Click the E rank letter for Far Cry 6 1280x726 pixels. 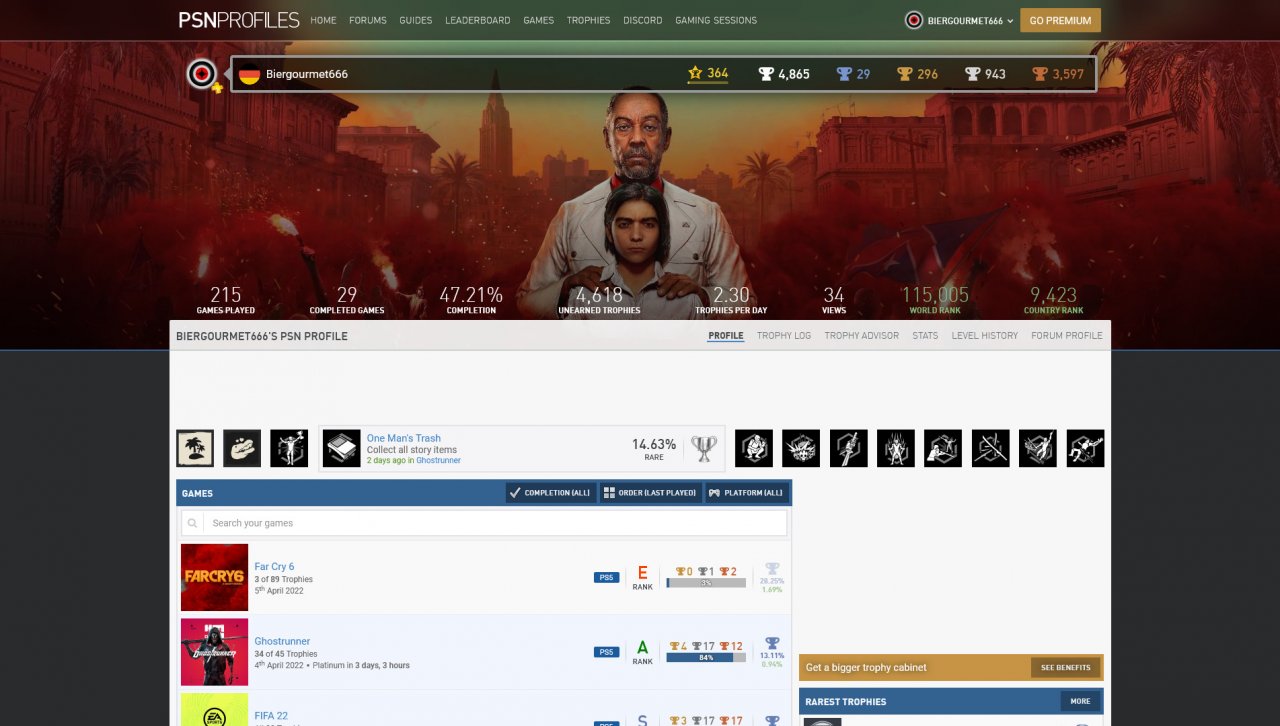point(643,573)
